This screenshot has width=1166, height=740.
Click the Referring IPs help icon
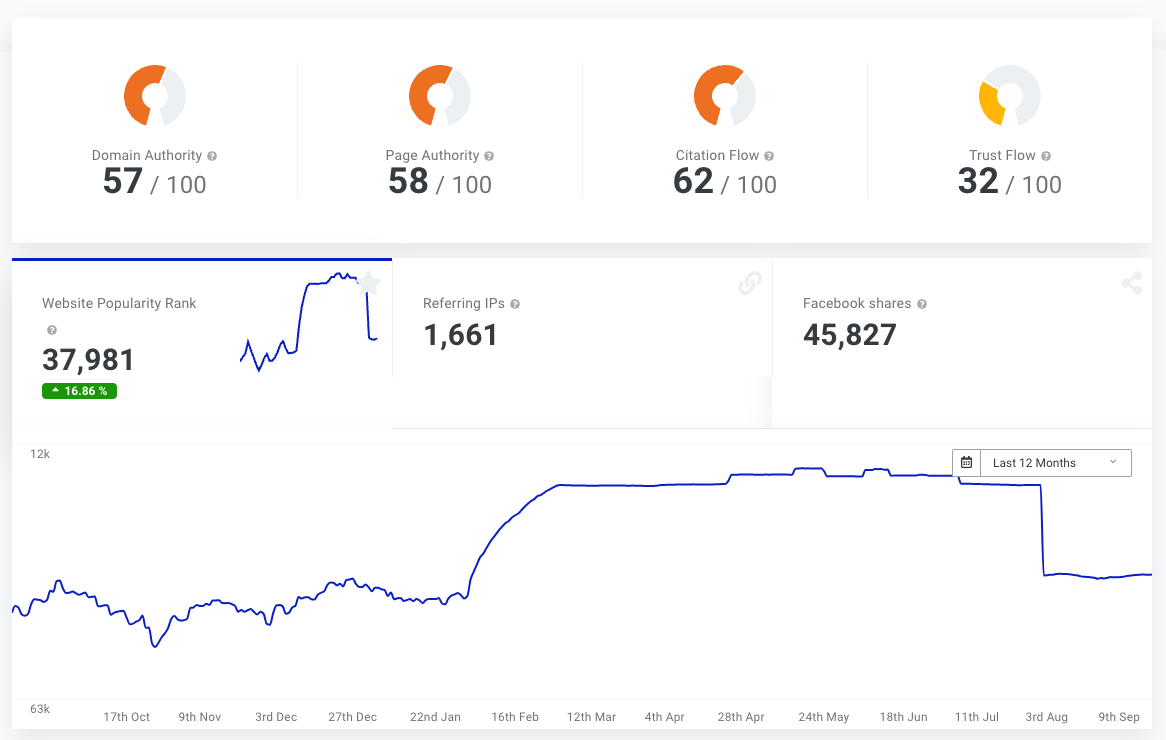[x=515, y=304]
